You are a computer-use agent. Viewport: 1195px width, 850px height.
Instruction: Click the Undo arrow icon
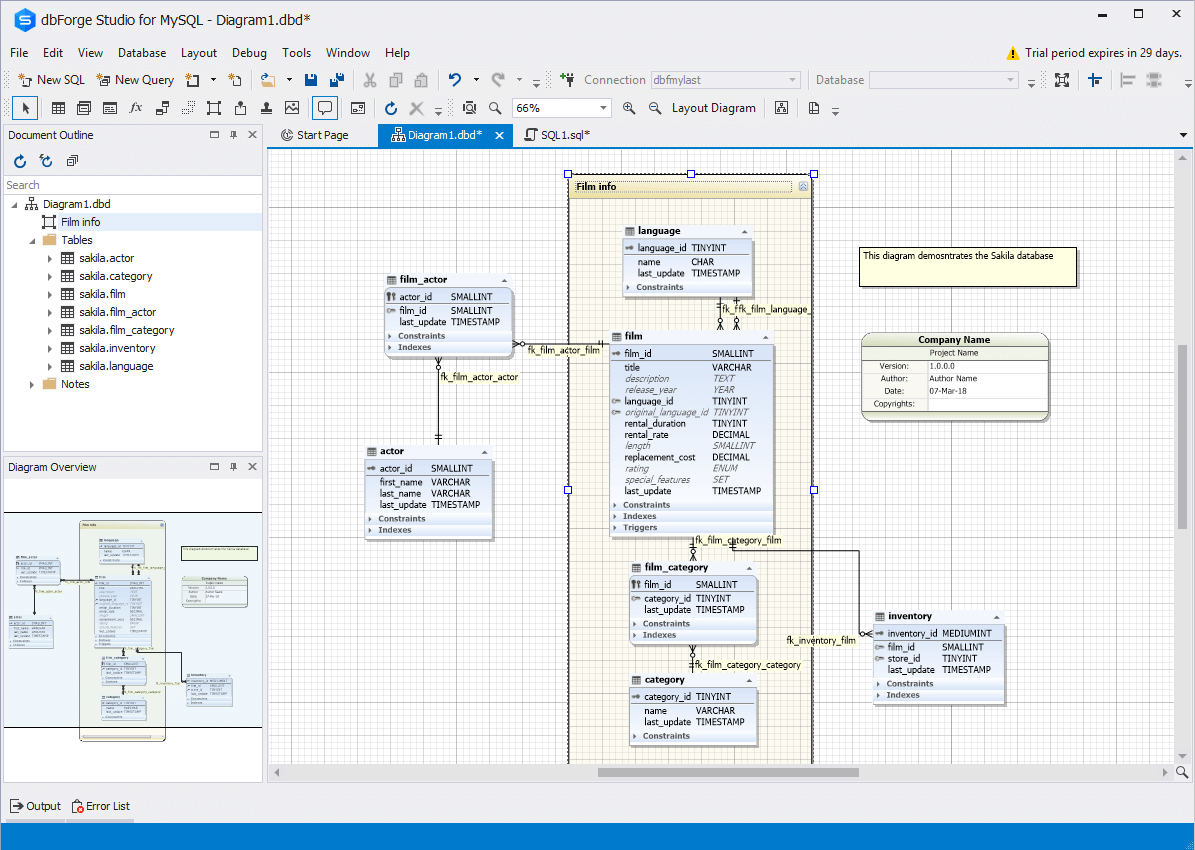(455, 80)
